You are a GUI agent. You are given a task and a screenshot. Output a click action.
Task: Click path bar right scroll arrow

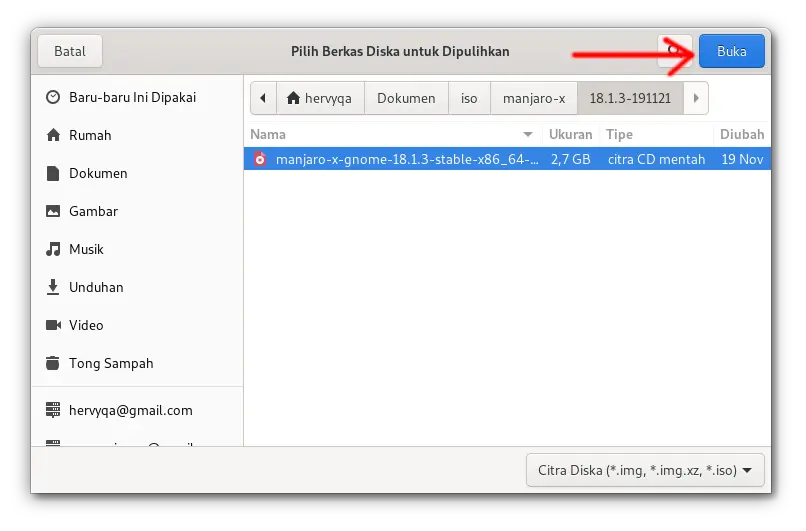point(696,98)
